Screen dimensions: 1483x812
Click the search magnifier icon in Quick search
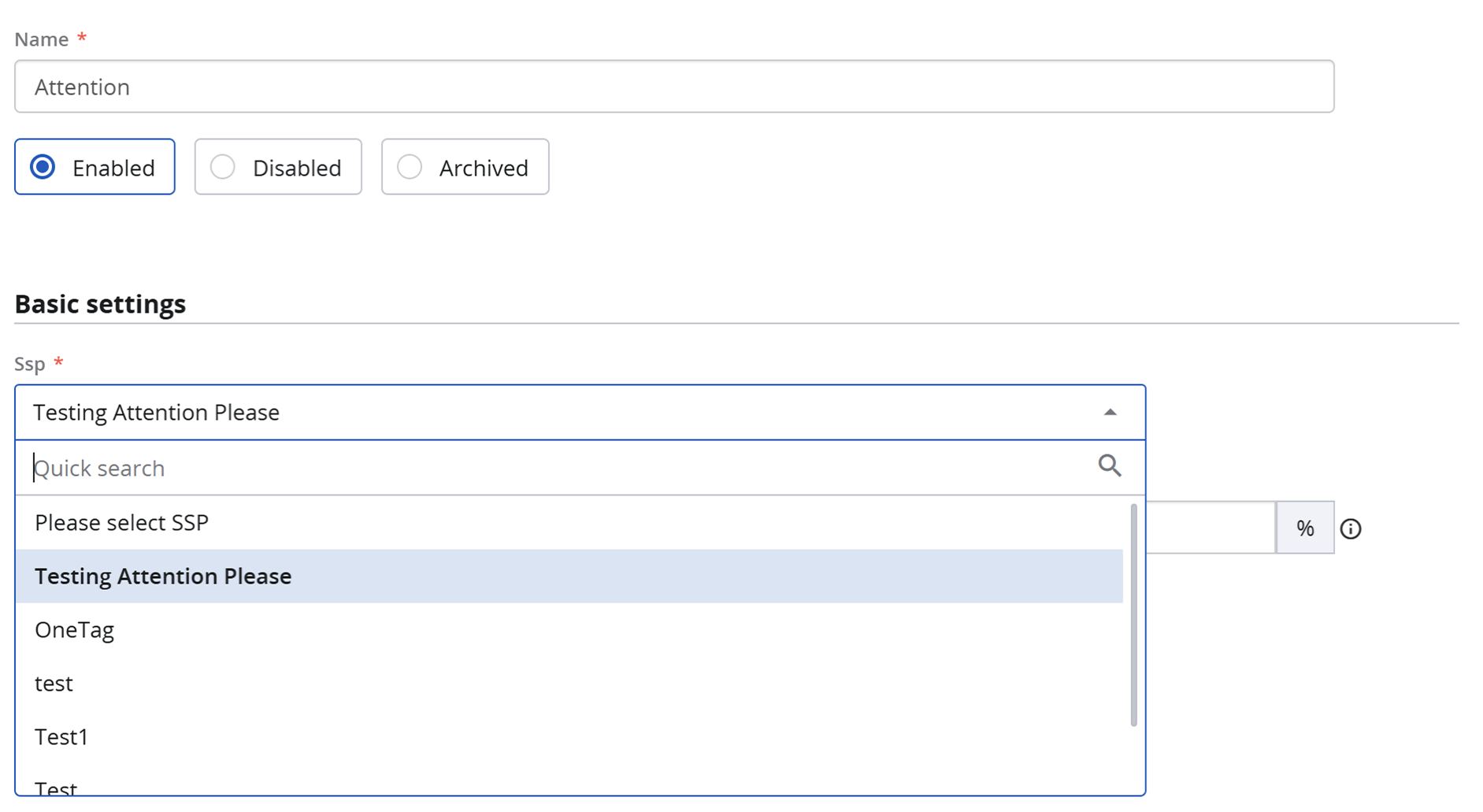point(1109,466)
